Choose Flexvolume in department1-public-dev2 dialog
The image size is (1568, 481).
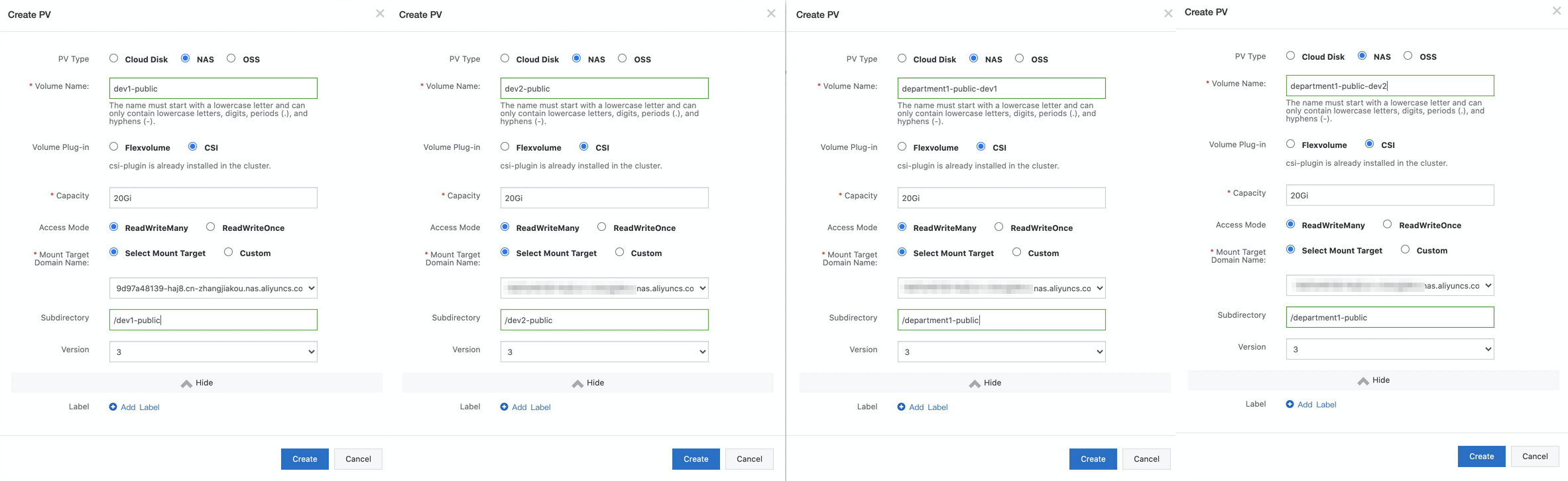pyautogui.click(x=1291, y=144)
